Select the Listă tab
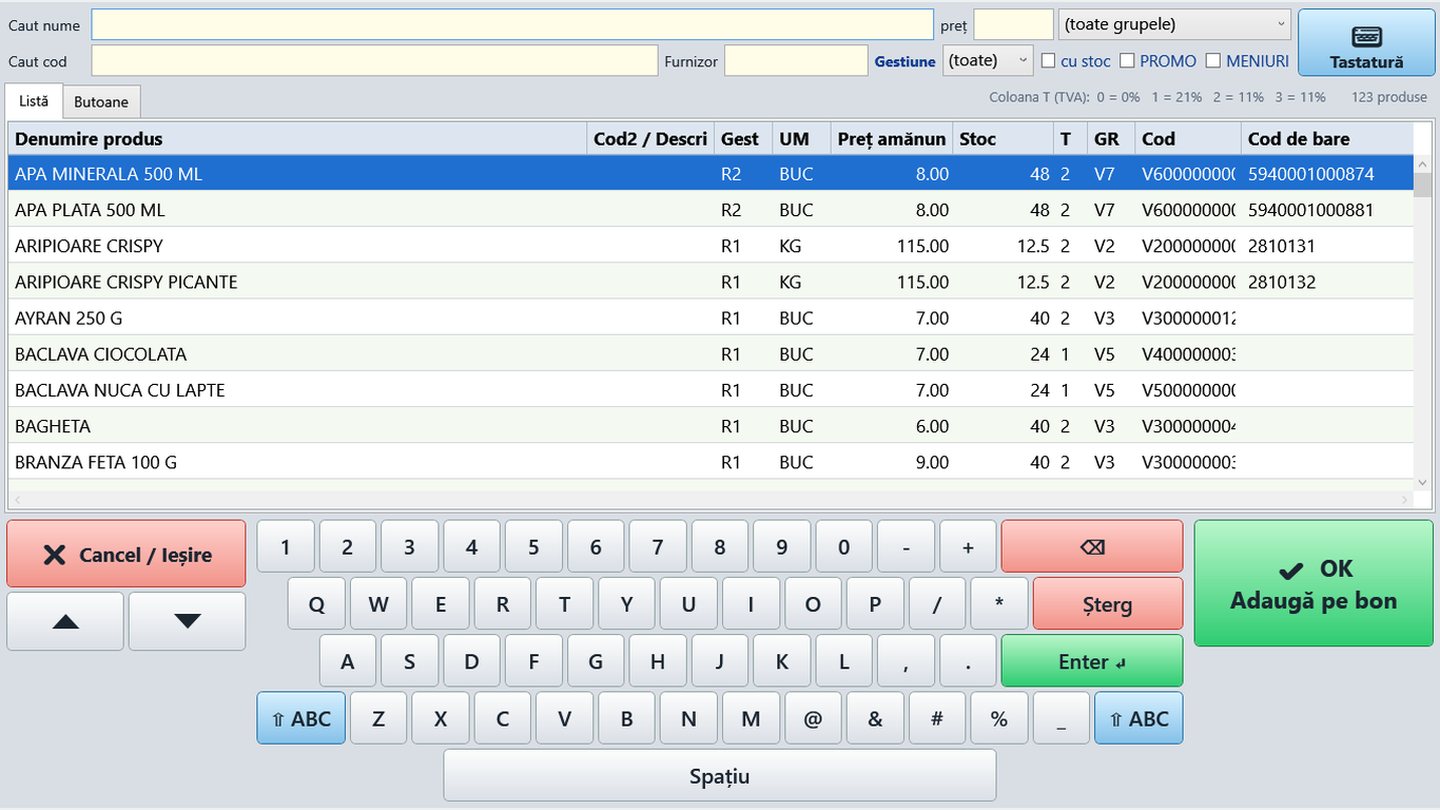Viewport: 1440px width, 810px height. [x=34, y=101]
